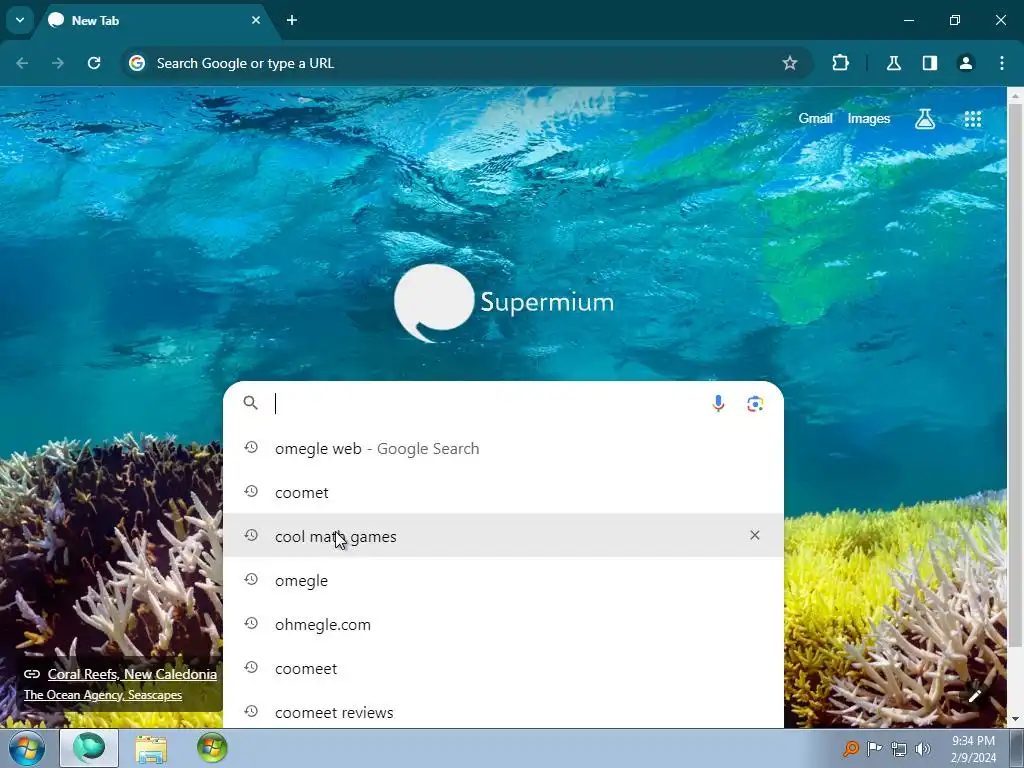Open the Gmail link
Viewport: 1024px width, 768px height.
pyautogui.click(x=815, y=119)
